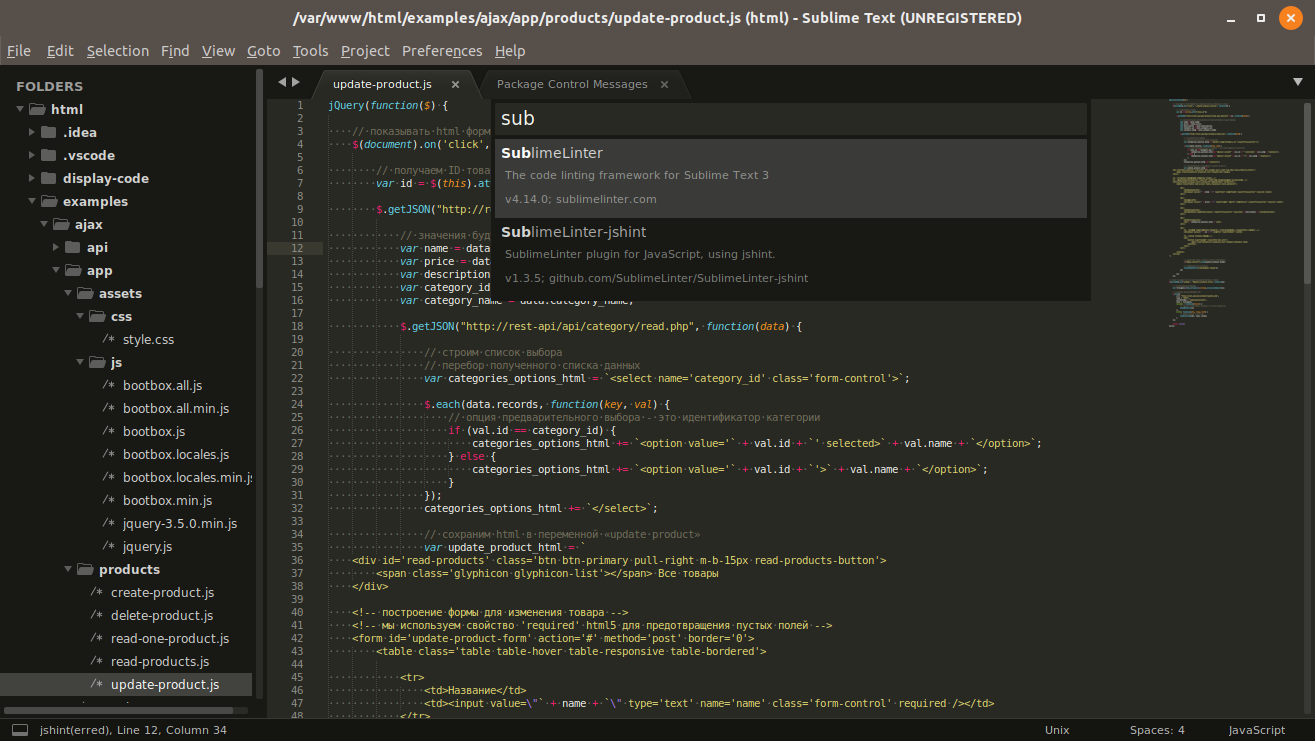Change line endings Unix in status bar
Image resolution: width=1315 pixels, height=741 pixels.
1057,730
